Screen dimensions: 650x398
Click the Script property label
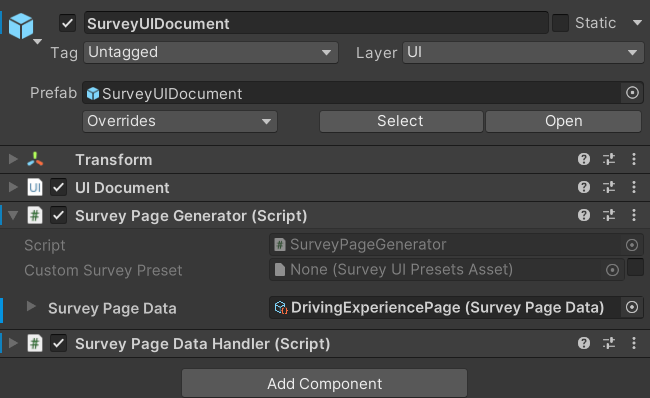click(x=45, y=245)
